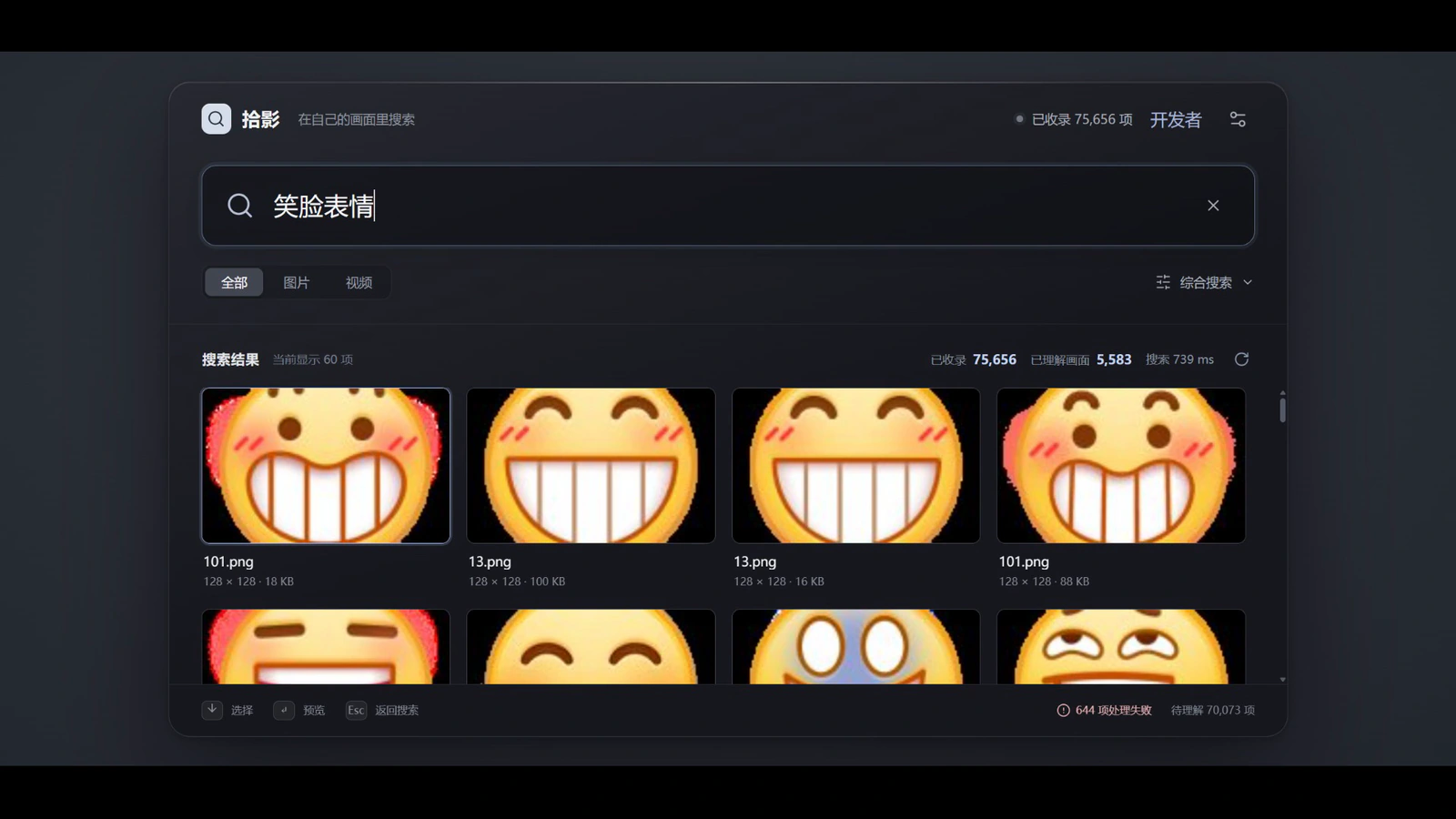The image size is (1456, 819).
Task: Click the 已收录 75,656 项 header status
Action: coord(1074,119)
